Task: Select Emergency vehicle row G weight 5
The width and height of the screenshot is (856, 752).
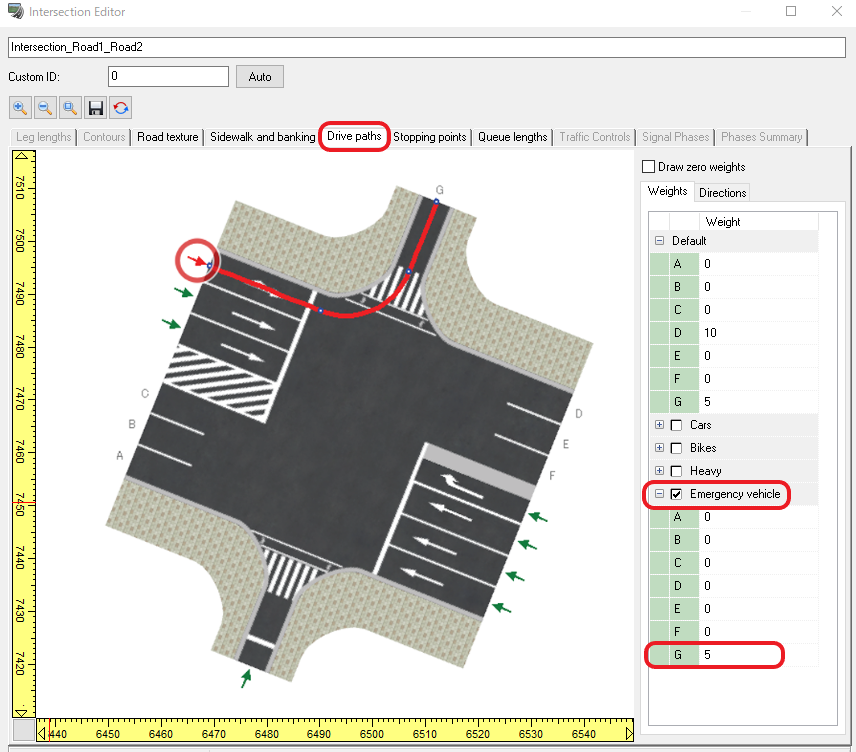Action: tap(758, 655)
